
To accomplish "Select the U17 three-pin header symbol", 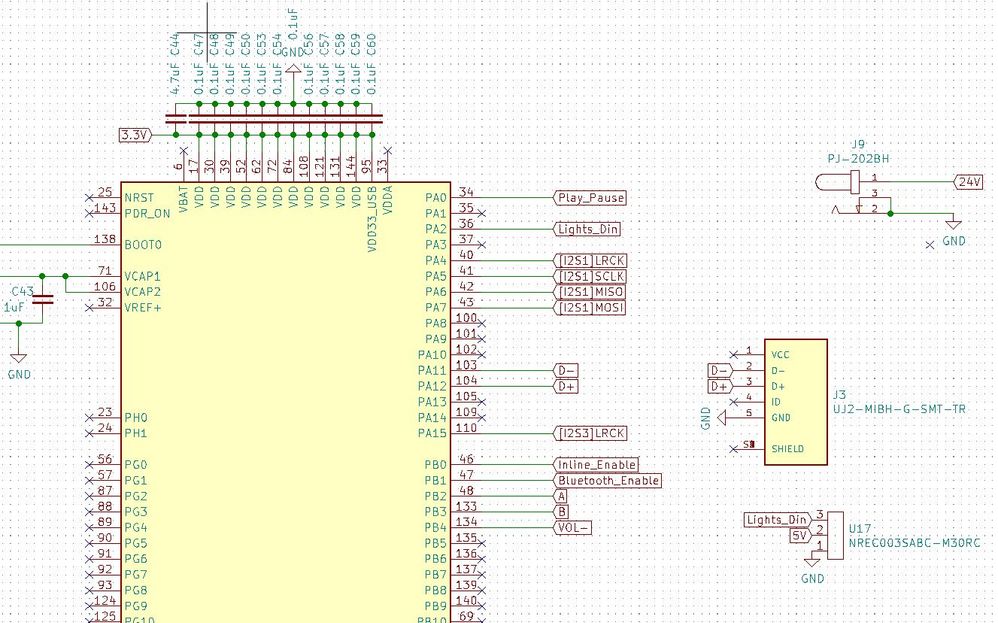I will [x=834, y=535].
